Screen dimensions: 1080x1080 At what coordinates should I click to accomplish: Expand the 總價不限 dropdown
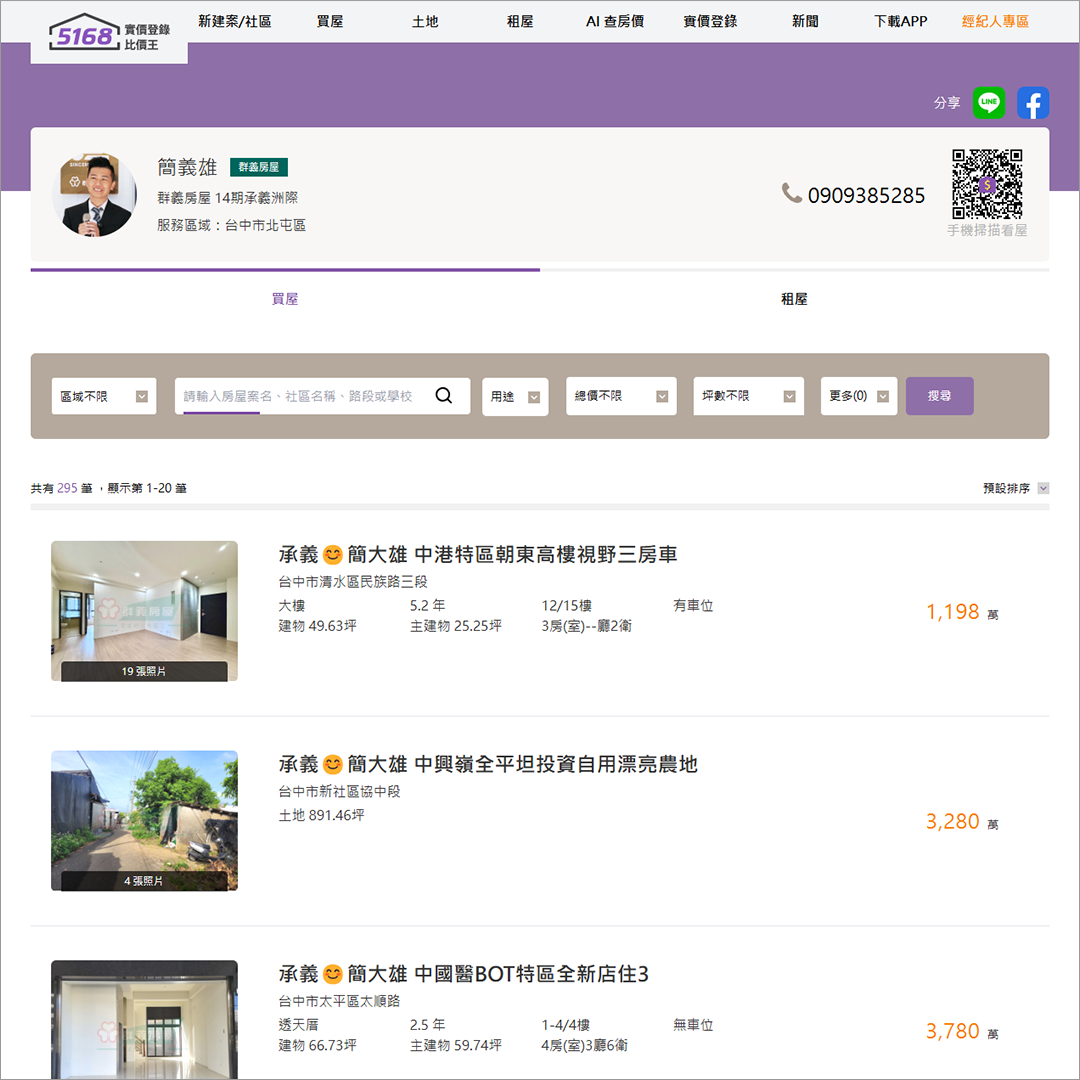(x=621, y=396)
